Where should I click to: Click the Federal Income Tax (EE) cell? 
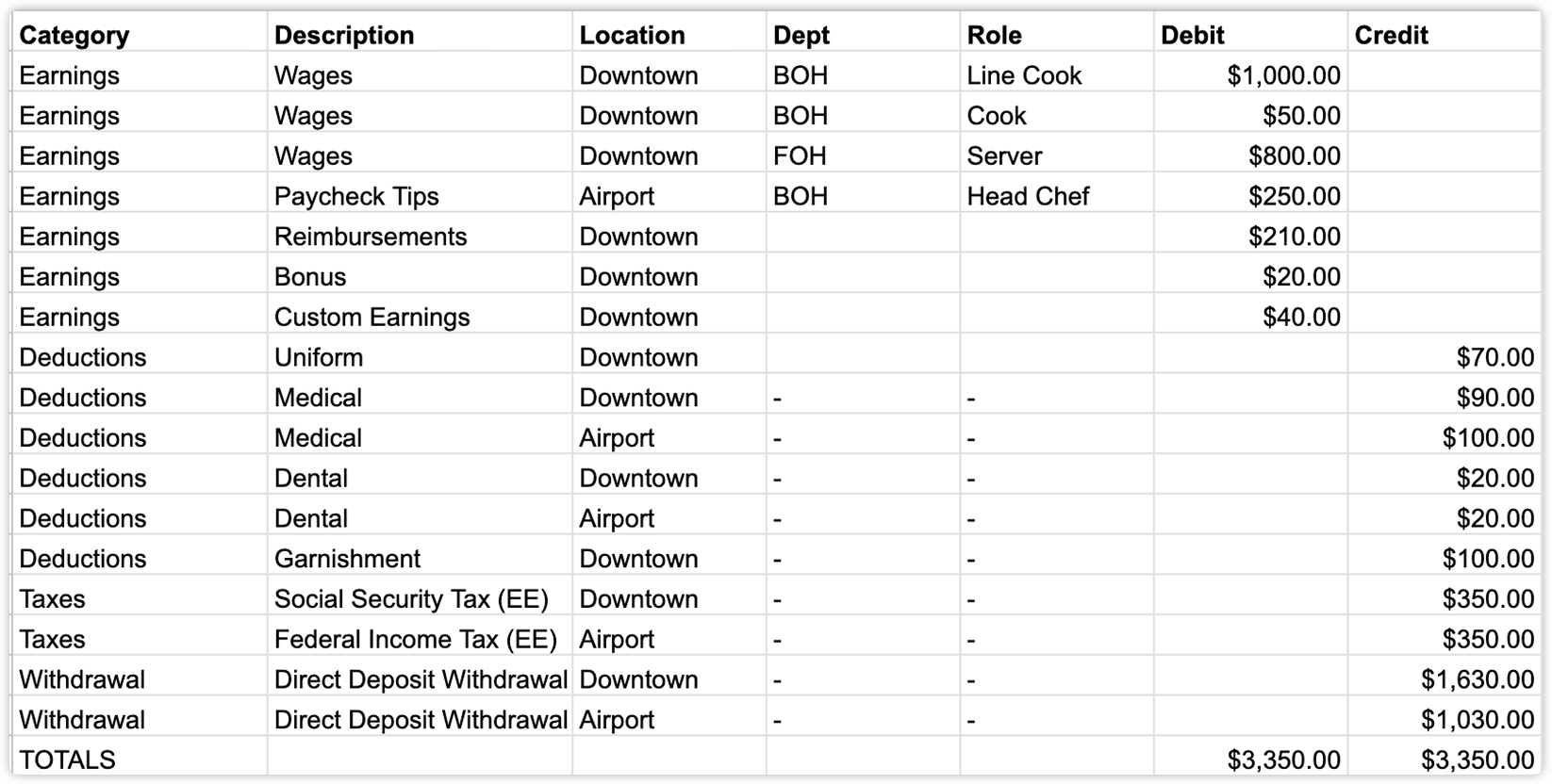pyautogui.click(x=415, y=640)
